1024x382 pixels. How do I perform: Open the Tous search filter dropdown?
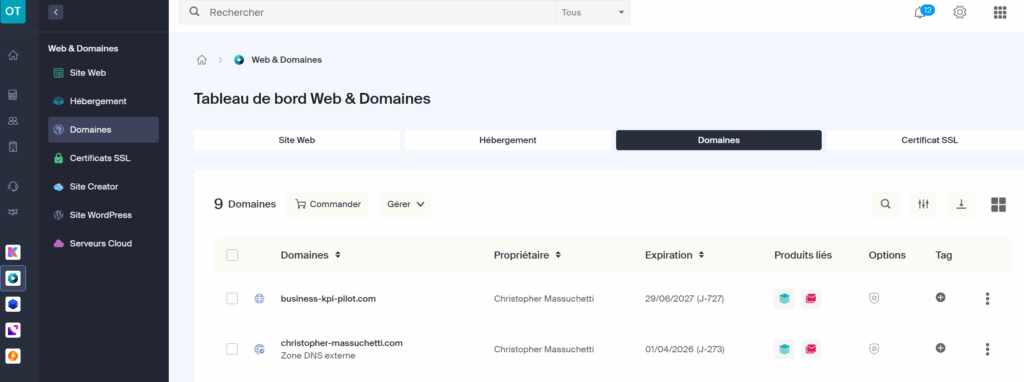593,12
